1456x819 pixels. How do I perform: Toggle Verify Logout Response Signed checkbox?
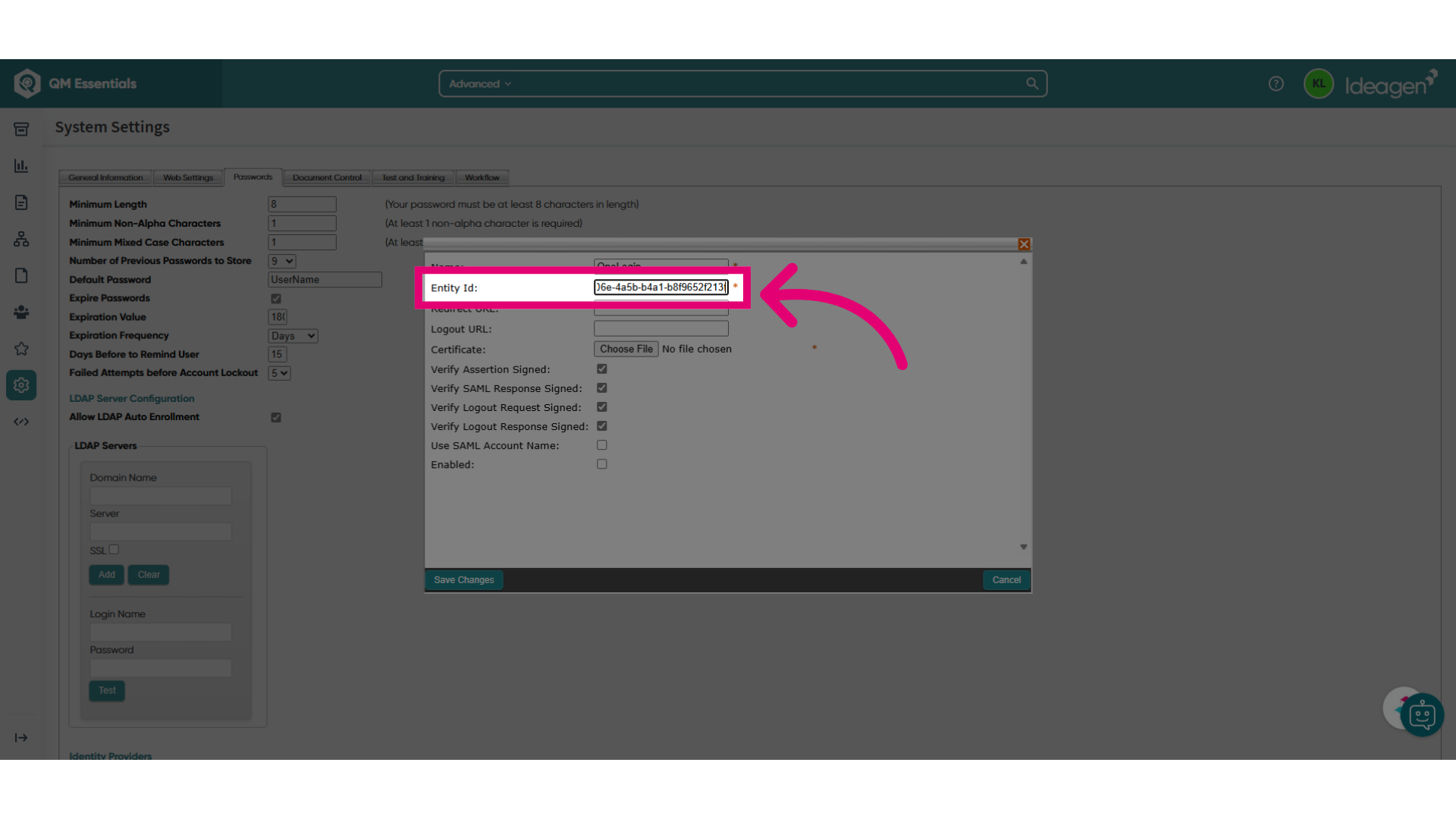[x=602, y=426]
